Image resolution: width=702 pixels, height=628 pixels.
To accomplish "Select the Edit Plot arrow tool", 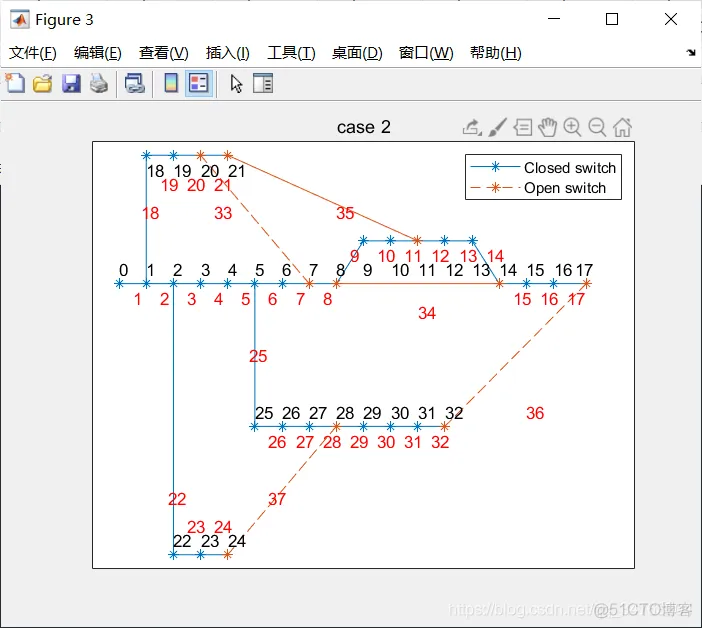I will point(236,84).
